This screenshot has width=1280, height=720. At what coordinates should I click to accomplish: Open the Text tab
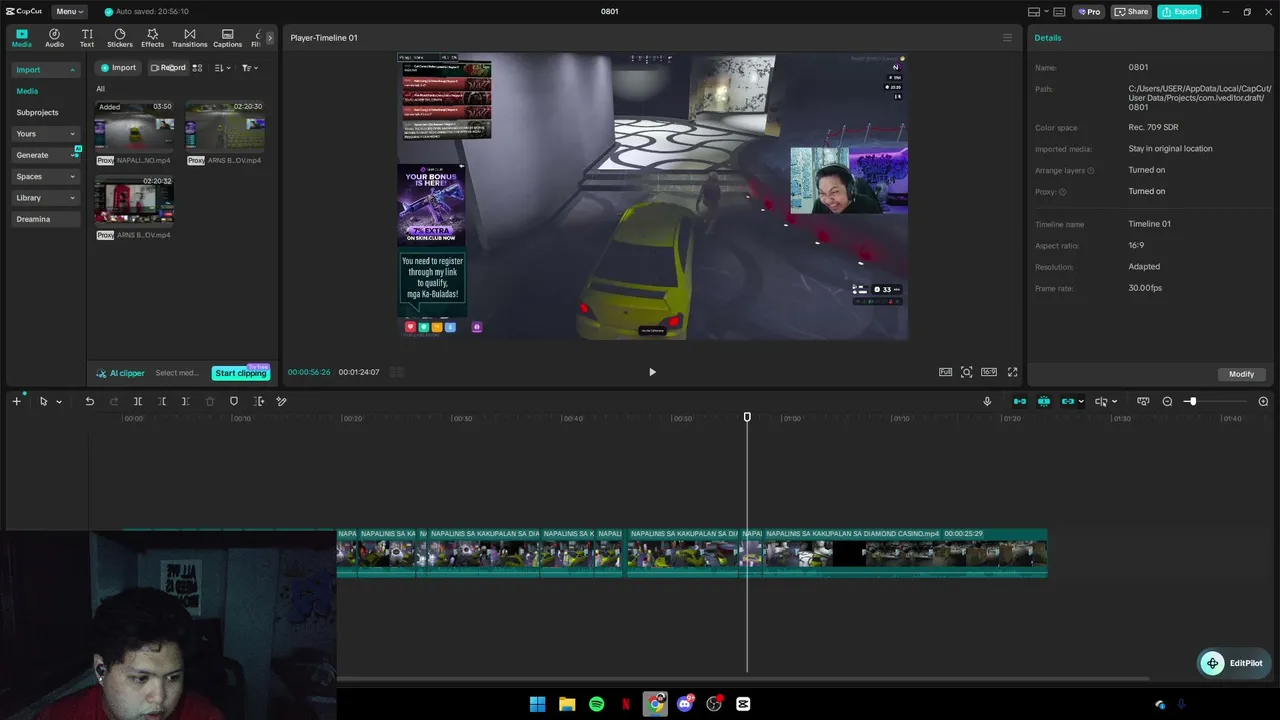(87, 38)
